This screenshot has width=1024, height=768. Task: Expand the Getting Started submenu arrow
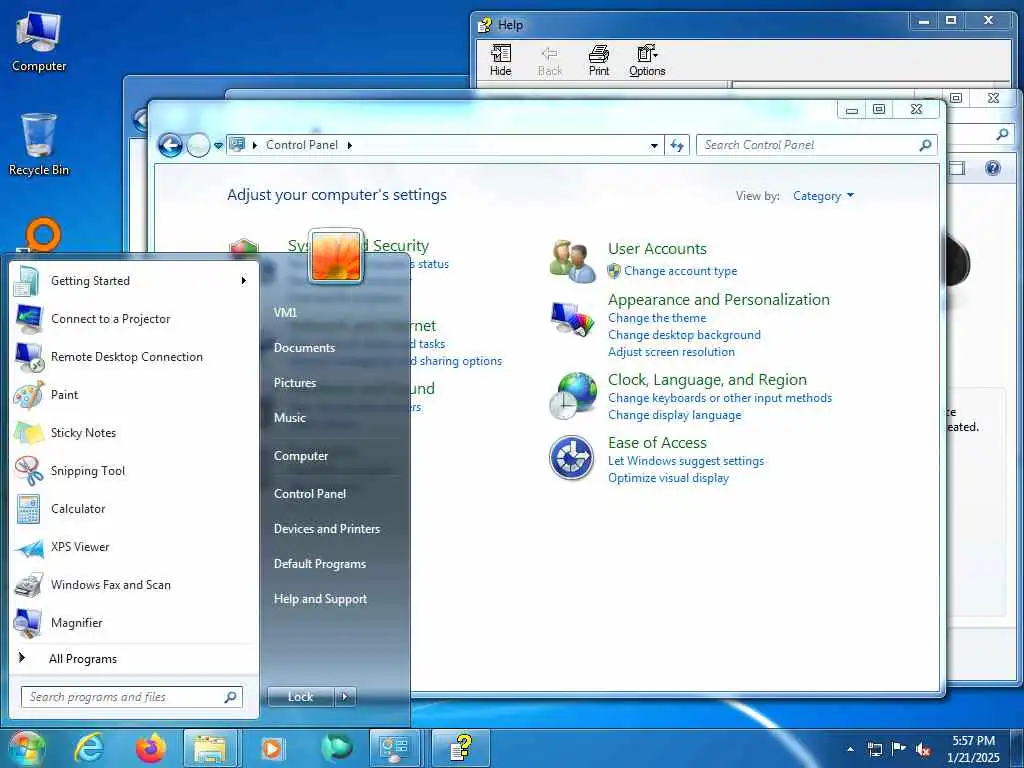click(x=244, y=281)
